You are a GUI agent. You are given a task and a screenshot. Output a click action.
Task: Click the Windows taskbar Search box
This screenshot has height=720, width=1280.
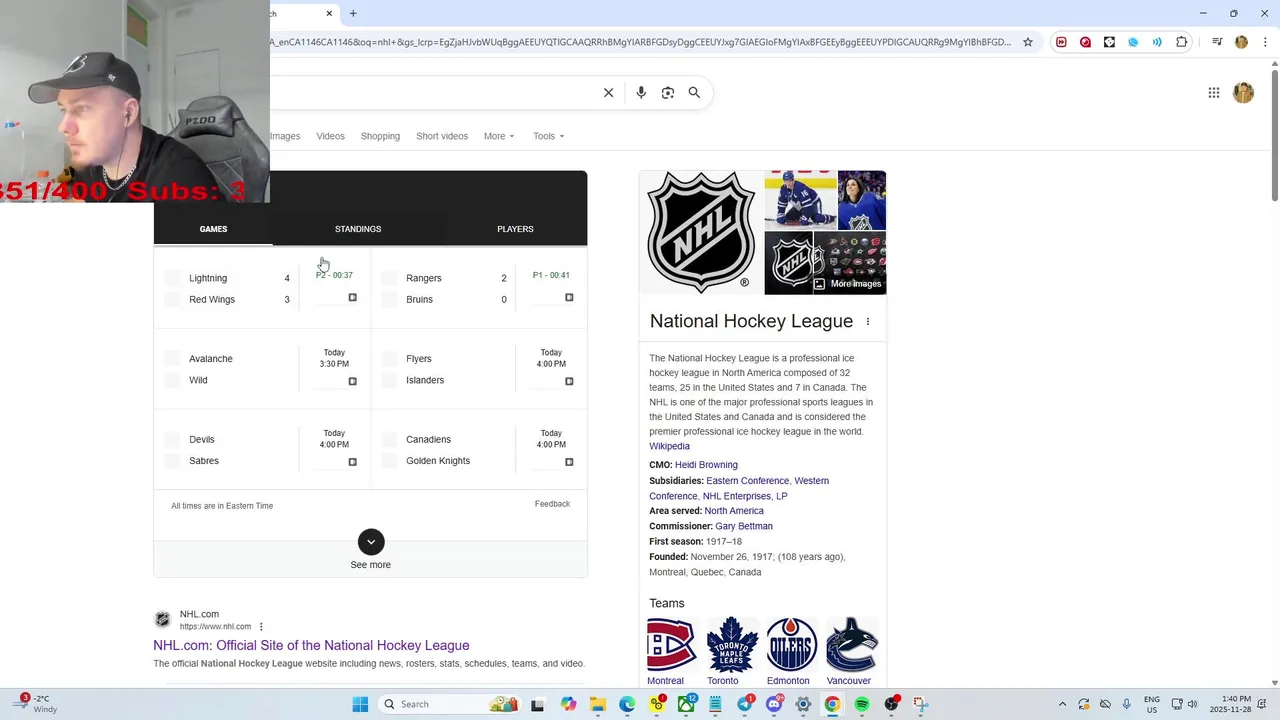(448, 704)
